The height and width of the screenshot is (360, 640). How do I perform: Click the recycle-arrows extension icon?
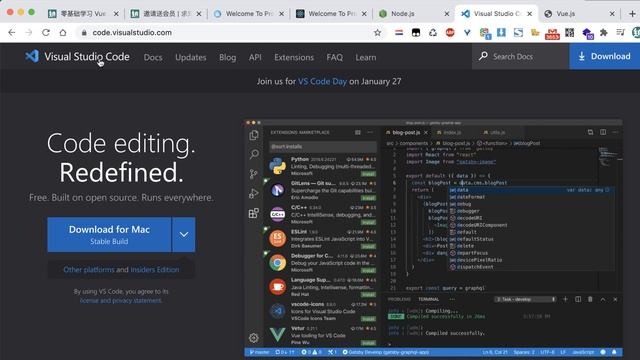point(433,33)
